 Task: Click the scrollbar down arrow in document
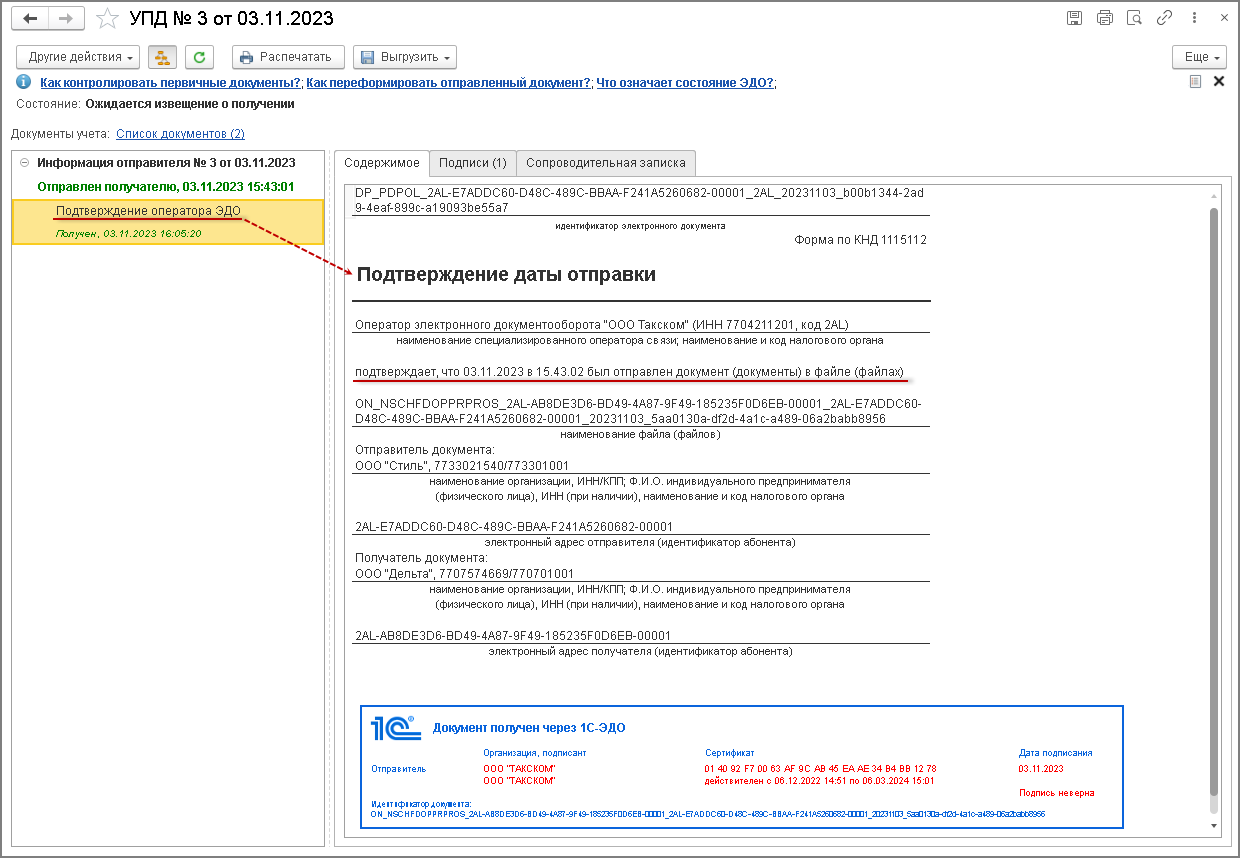click(1214, 825)
